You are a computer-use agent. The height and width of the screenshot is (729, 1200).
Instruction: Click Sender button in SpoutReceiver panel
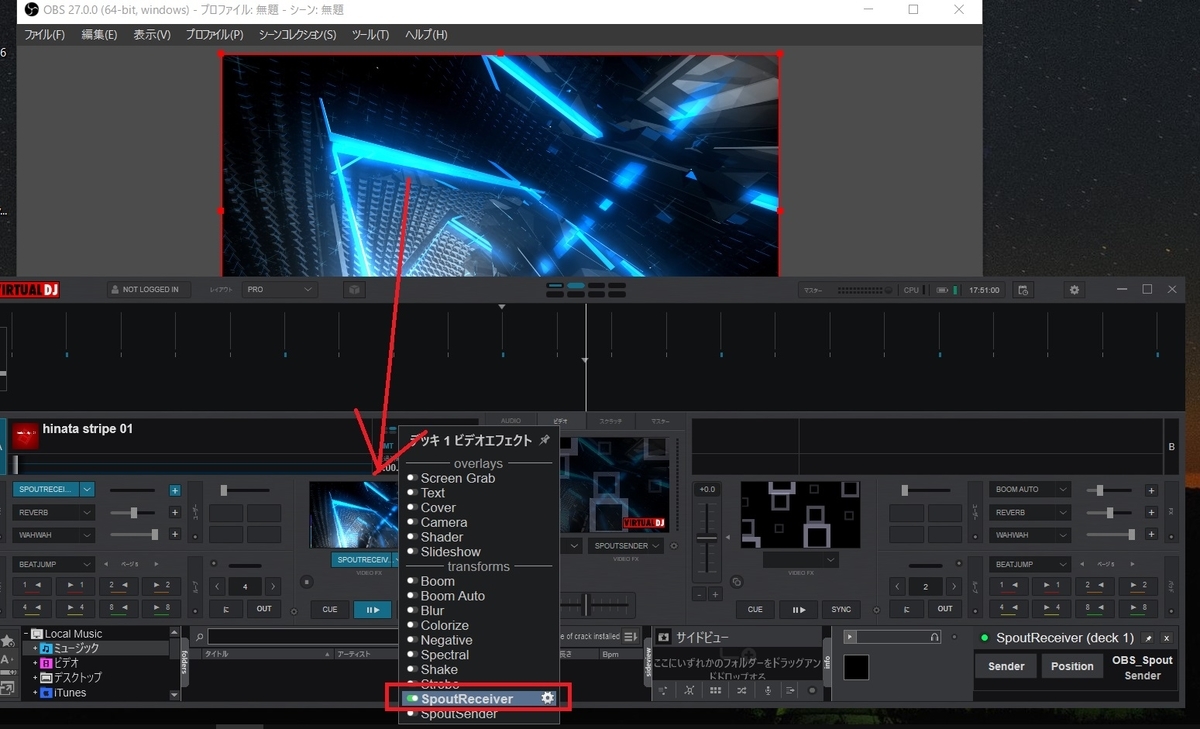pyautogui.click(x=1006, y=666)
